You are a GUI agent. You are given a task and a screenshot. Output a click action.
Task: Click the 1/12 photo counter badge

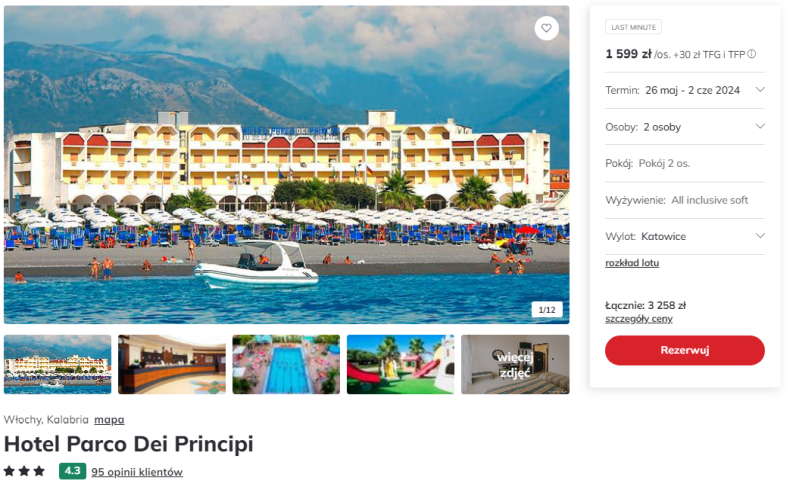(x=547, y=310)
